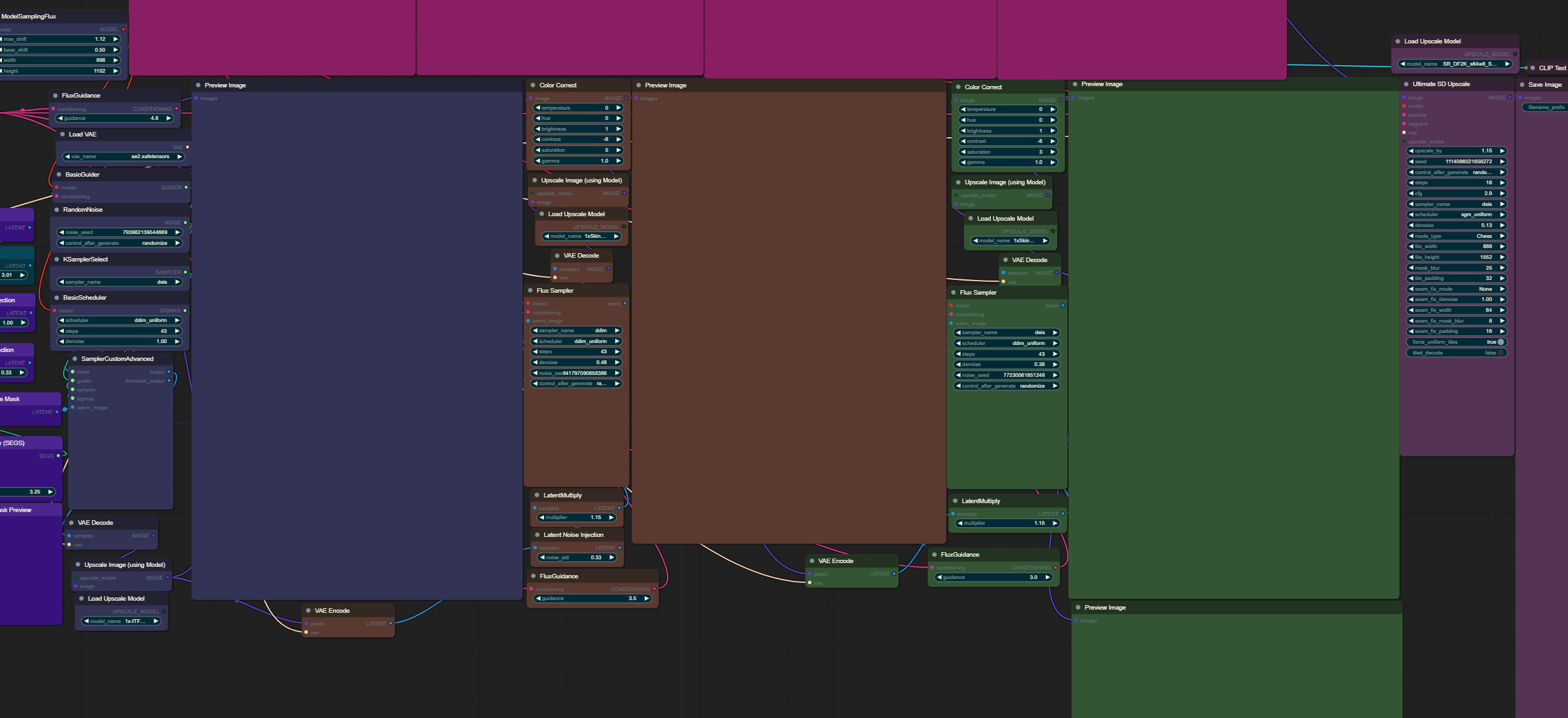Screen dimensions: 1568x718
Task: Open the vae_name ae2.safetensors selector
Action: click(x=123, y=157)
